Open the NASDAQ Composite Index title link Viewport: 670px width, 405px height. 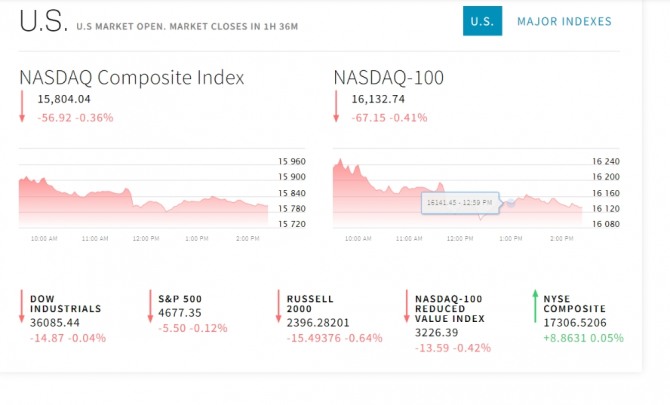131,77
